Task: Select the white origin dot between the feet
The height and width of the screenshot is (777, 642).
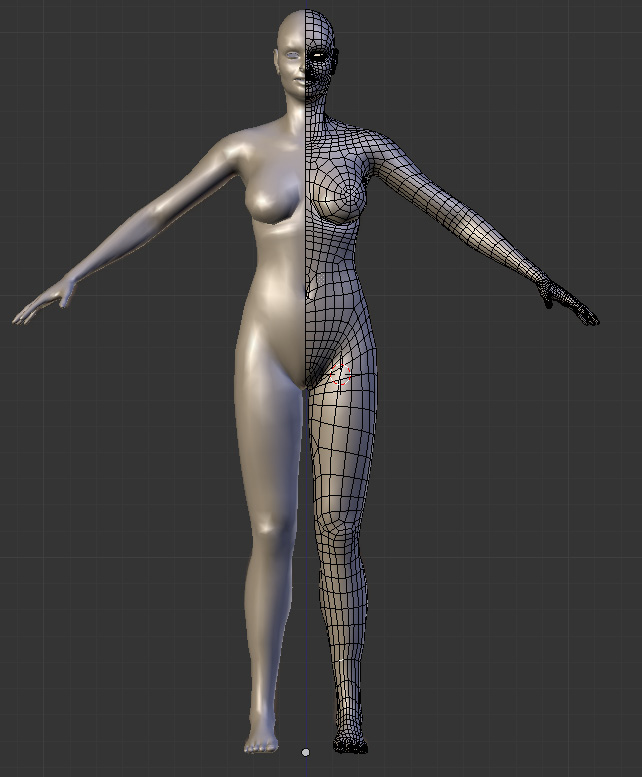Action: [x=306, y=753]
